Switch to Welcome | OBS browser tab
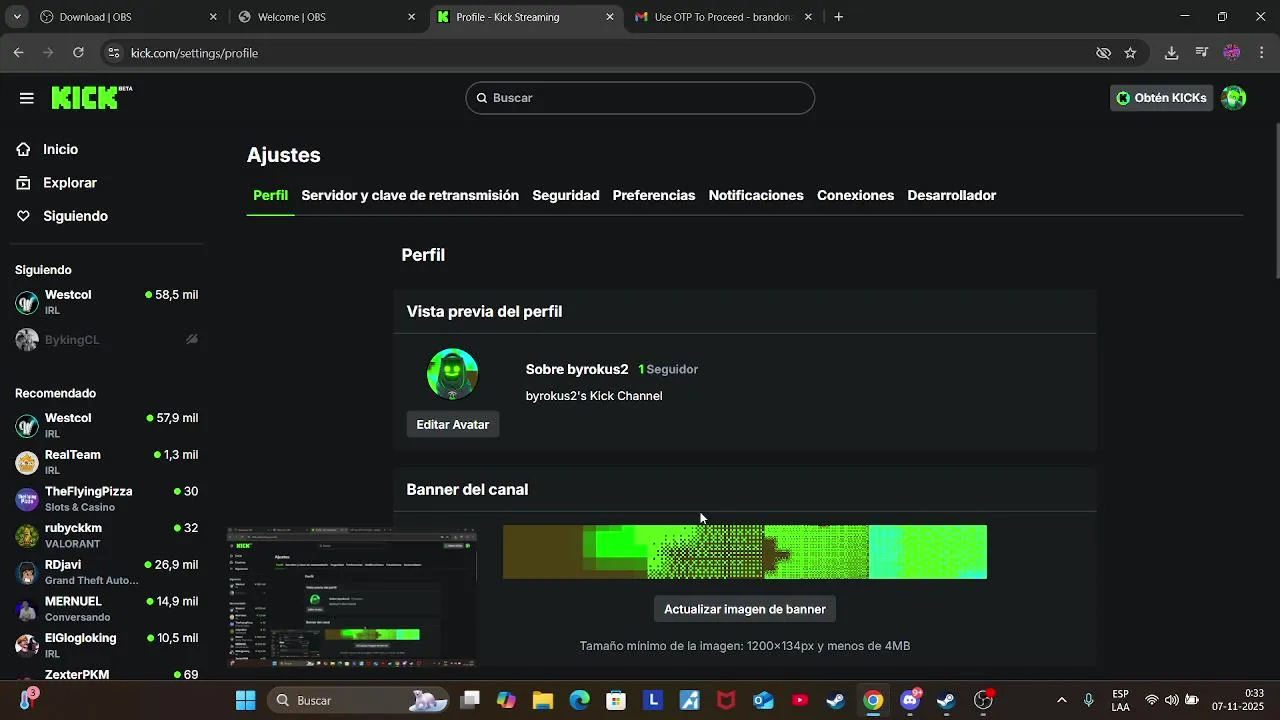Image resolution: width=1280 pixels, height=720 pixels. [x=325, y=17]
